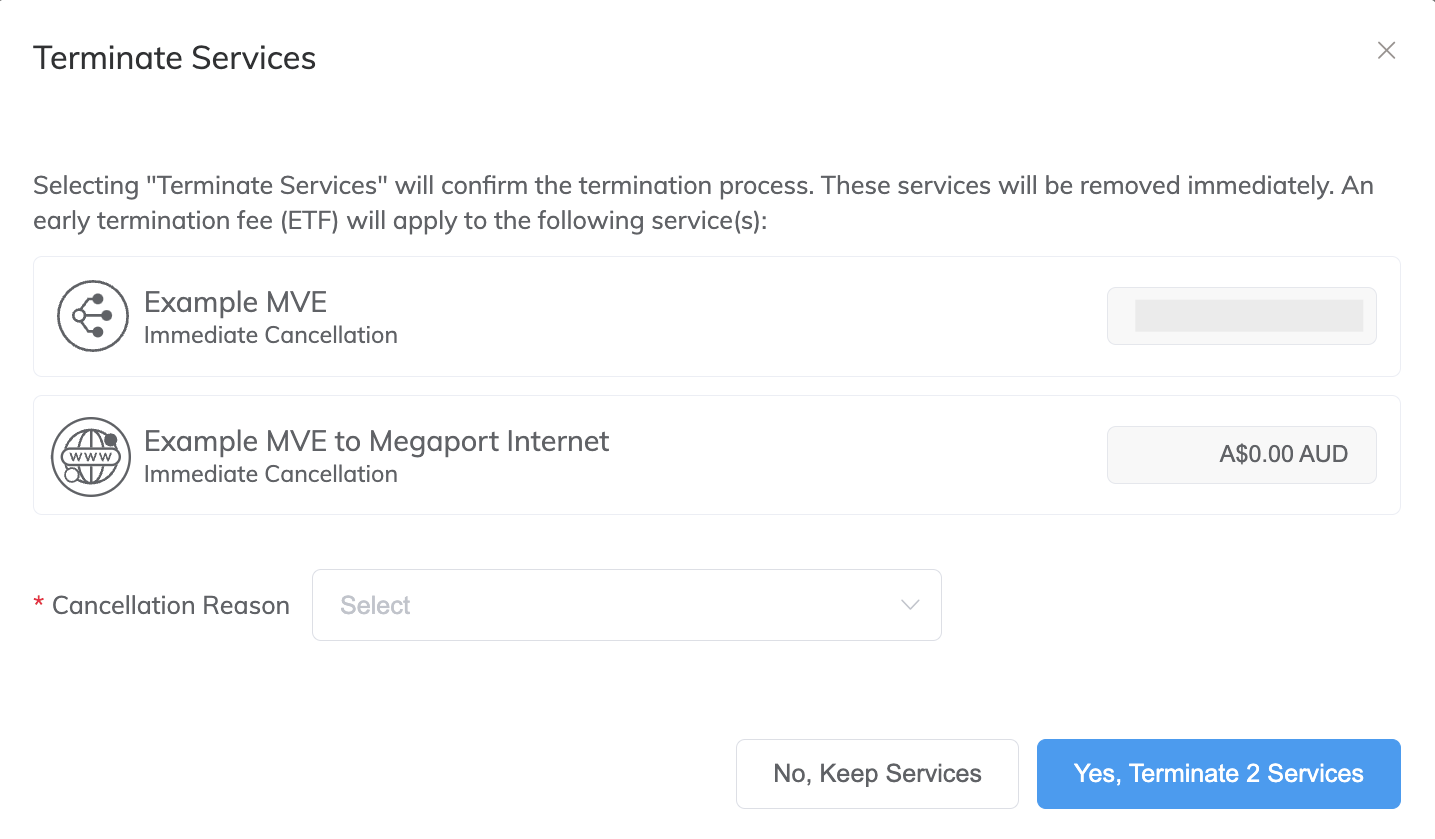Click the dropdown chevron arrow
Screen dimensions: 1435x839
(x=910, y=605)
